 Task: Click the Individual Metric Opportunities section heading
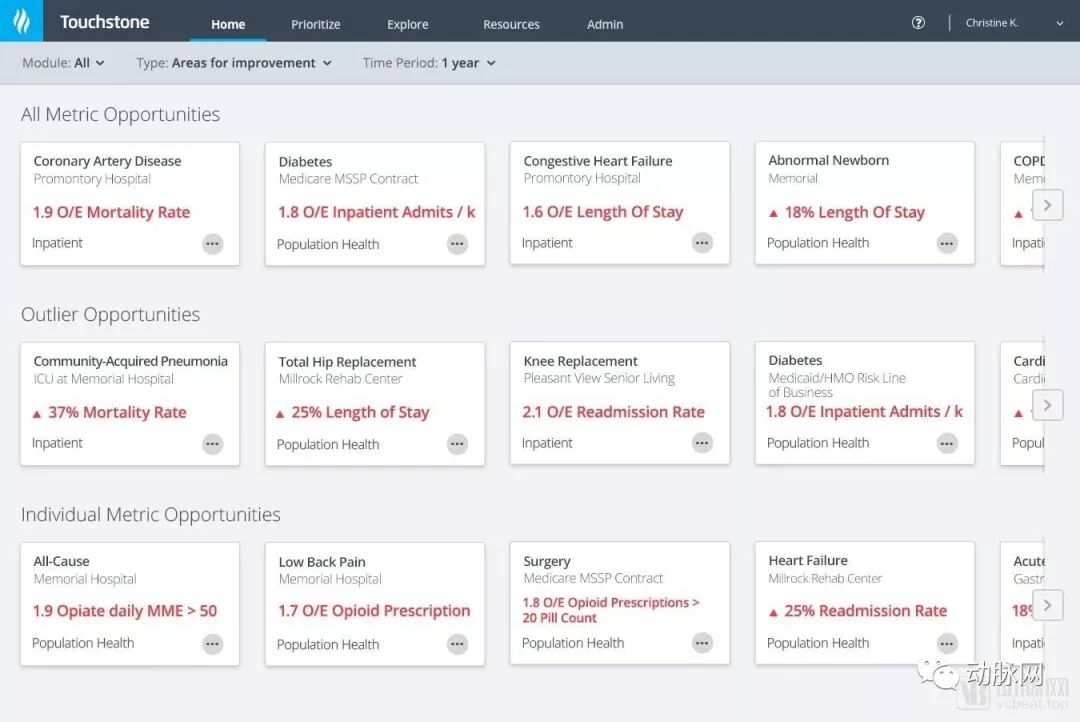pyautogui.click(x=151, y=515)
